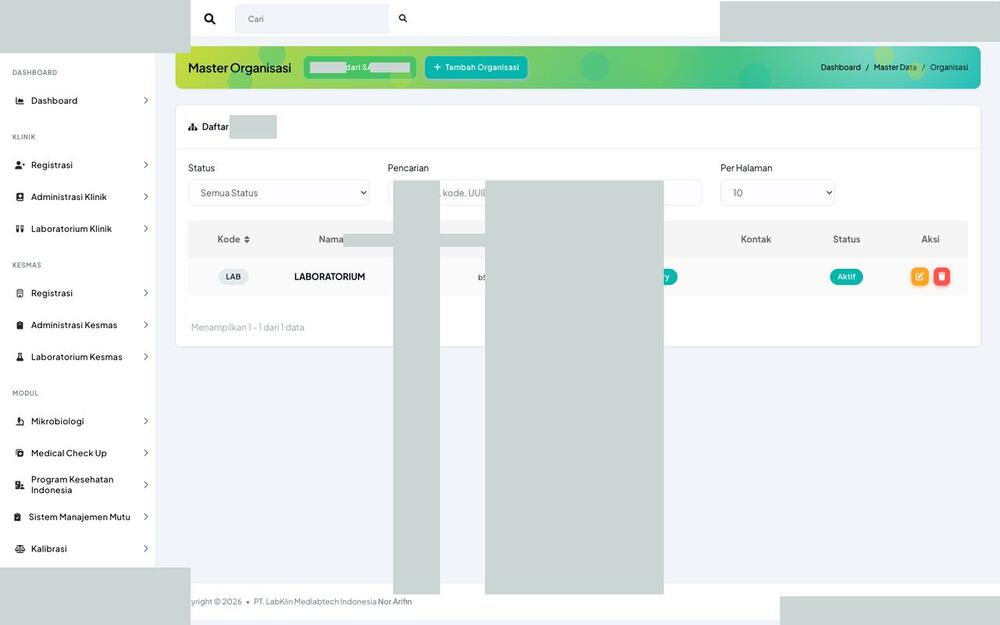Screen dimensions: 1000x625
Task: Click the Dashboard chart icon in sidebar
Action: pyautogui.click(x=20, y=101)
